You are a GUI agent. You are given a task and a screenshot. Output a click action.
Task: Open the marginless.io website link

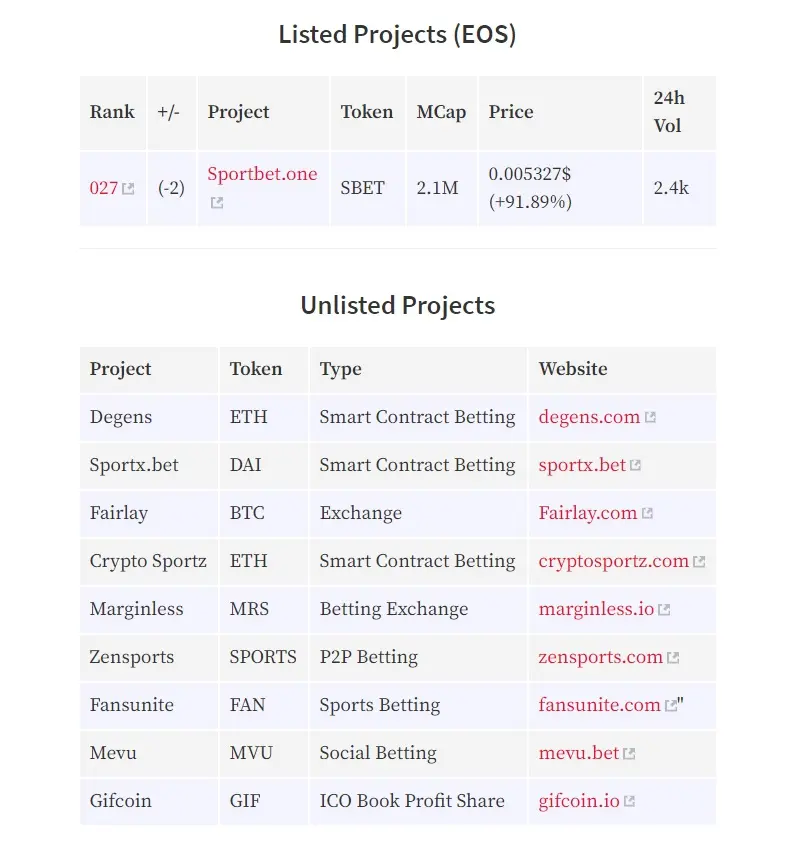596,609
